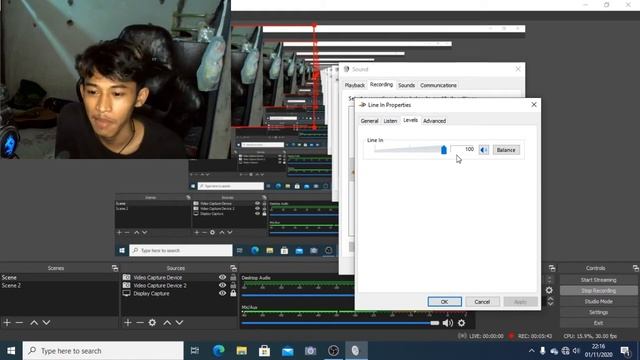Click Start Streaming in OBS Controls

(598, 280)
